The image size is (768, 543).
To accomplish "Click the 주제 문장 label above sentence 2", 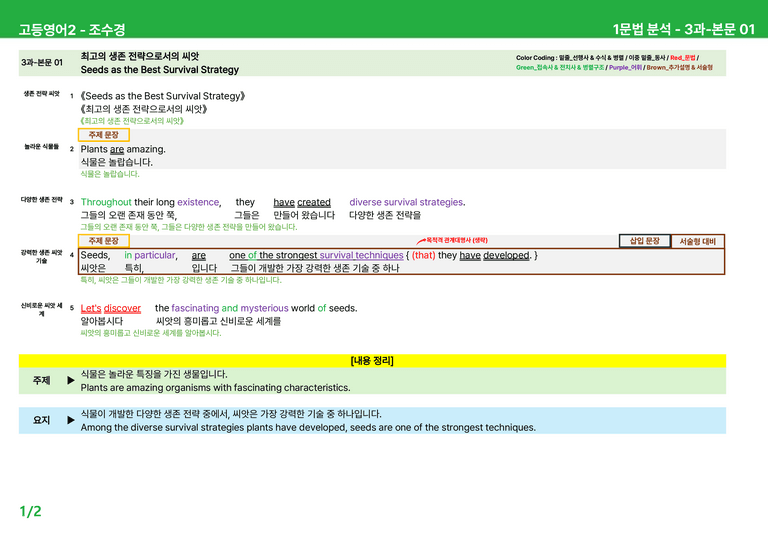I will coord(104,135).
